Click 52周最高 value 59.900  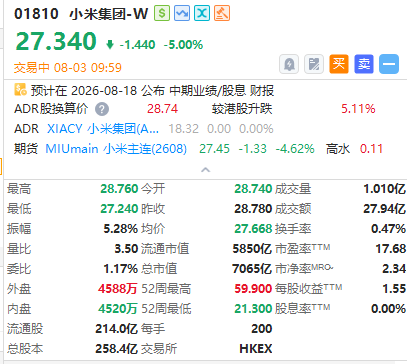point(253,289)
